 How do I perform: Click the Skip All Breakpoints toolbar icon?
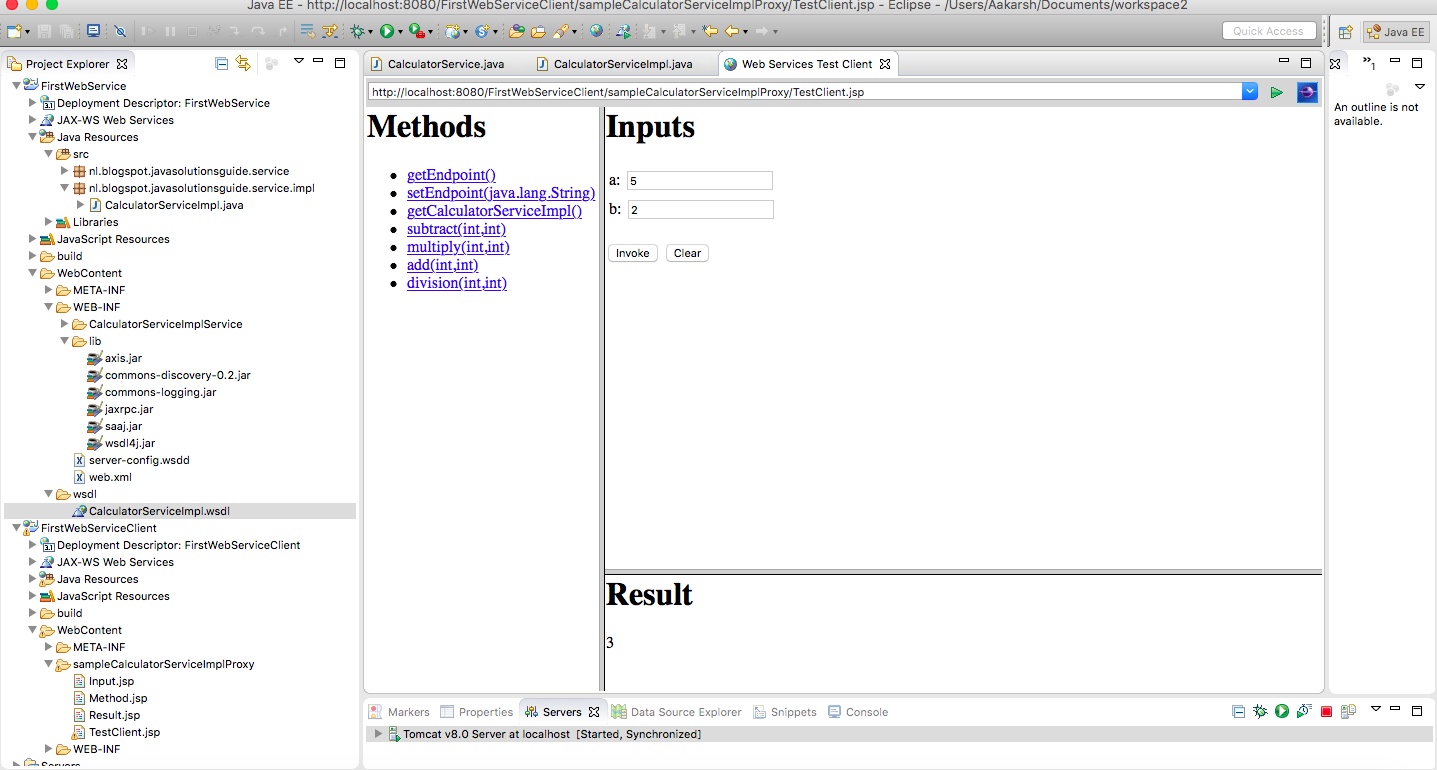pos(120,31)
